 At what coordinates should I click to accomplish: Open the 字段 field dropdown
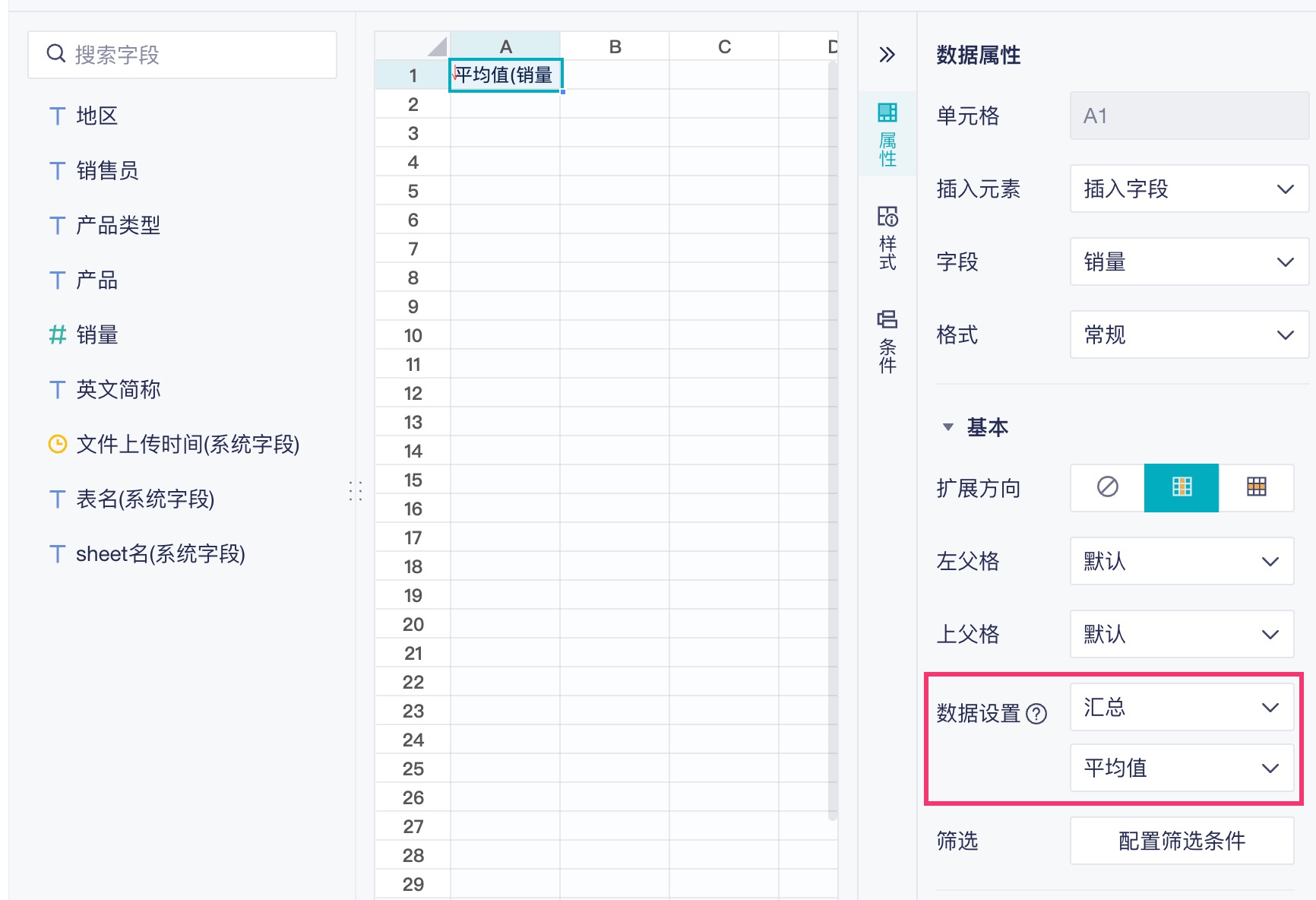coord(1188,261)
